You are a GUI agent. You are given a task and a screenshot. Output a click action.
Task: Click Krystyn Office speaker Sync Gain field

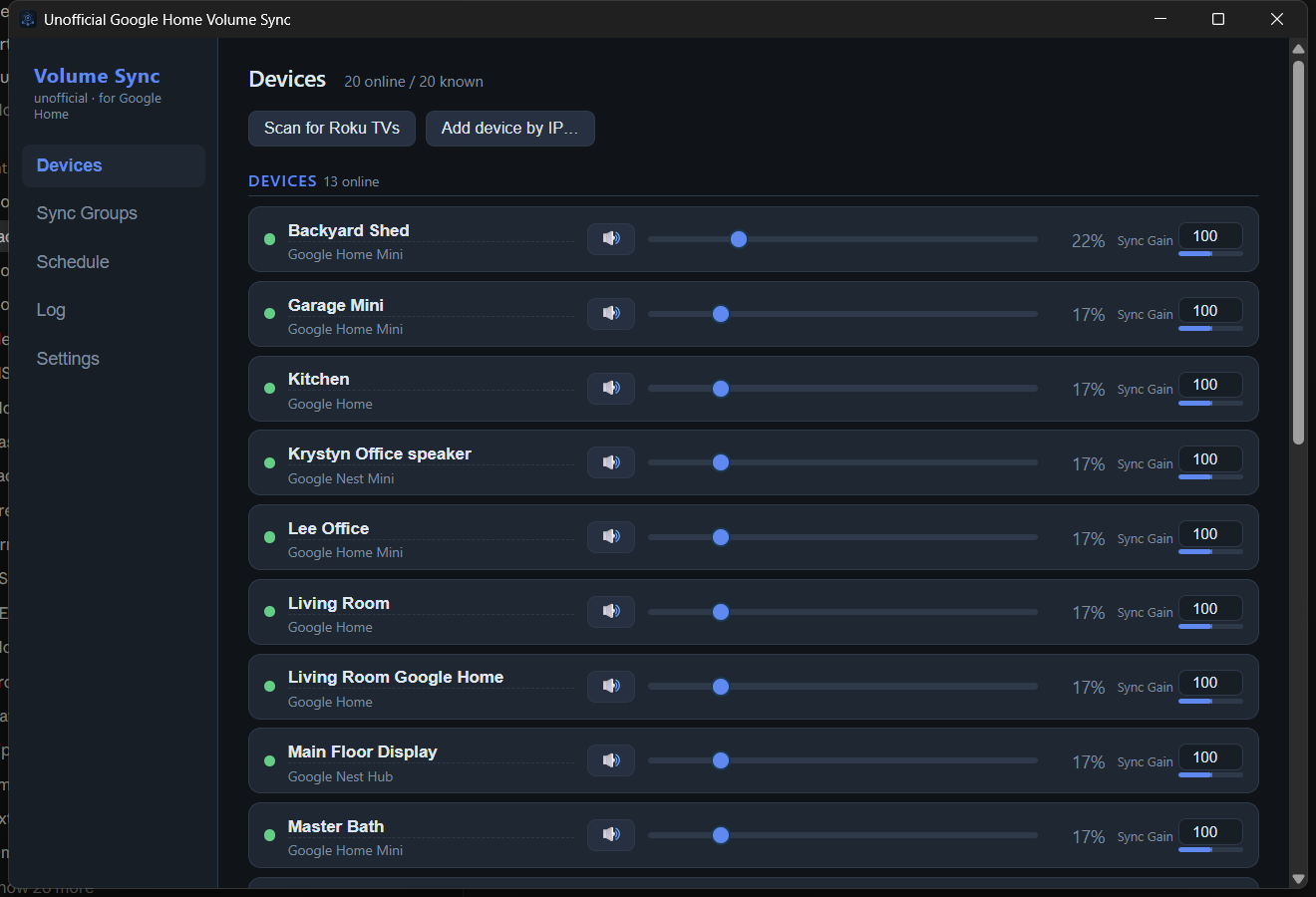(1210, 459)
